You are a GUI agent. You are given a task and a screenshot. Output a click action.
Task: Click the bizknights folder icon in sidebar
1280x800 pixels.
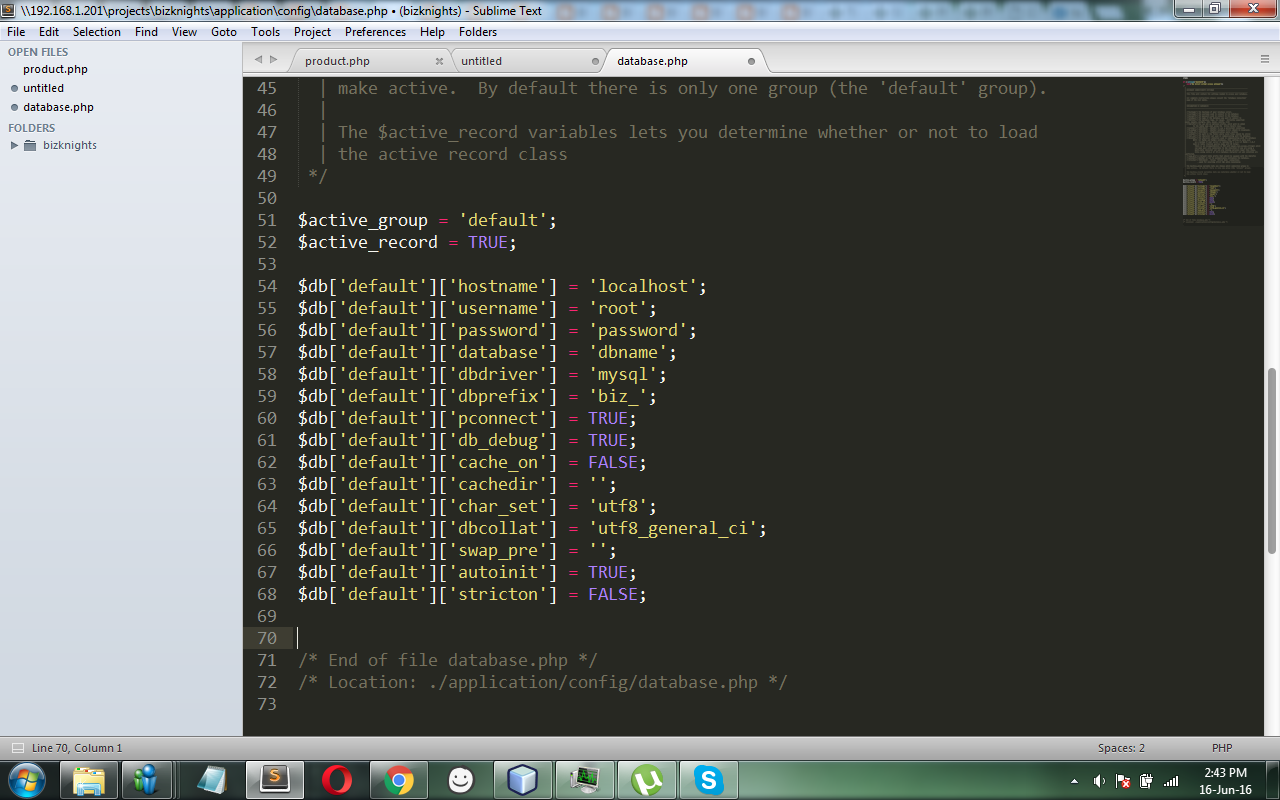point(30,145)
